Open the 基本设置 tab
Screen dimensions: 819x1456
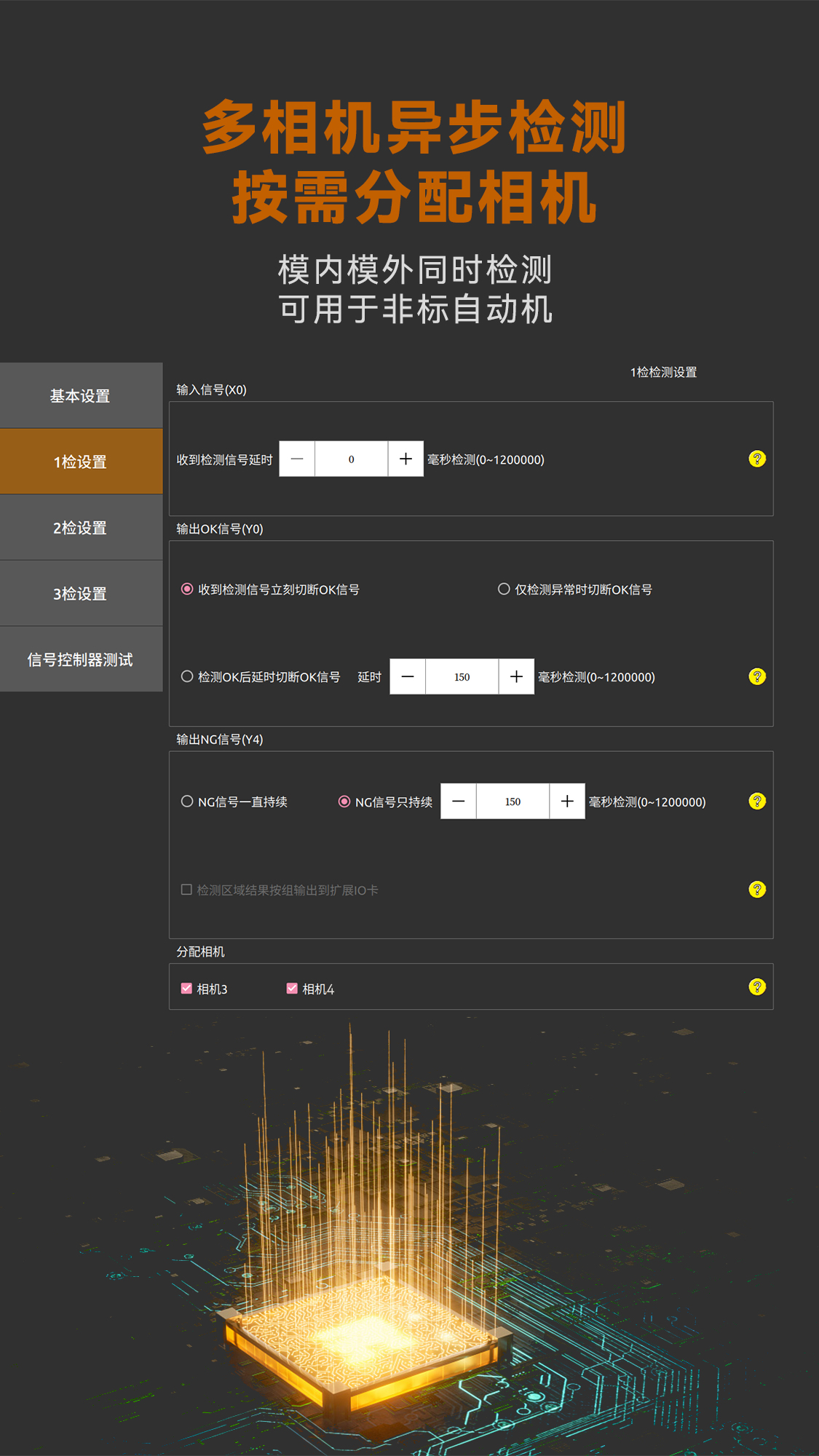(x=81, y=395)
